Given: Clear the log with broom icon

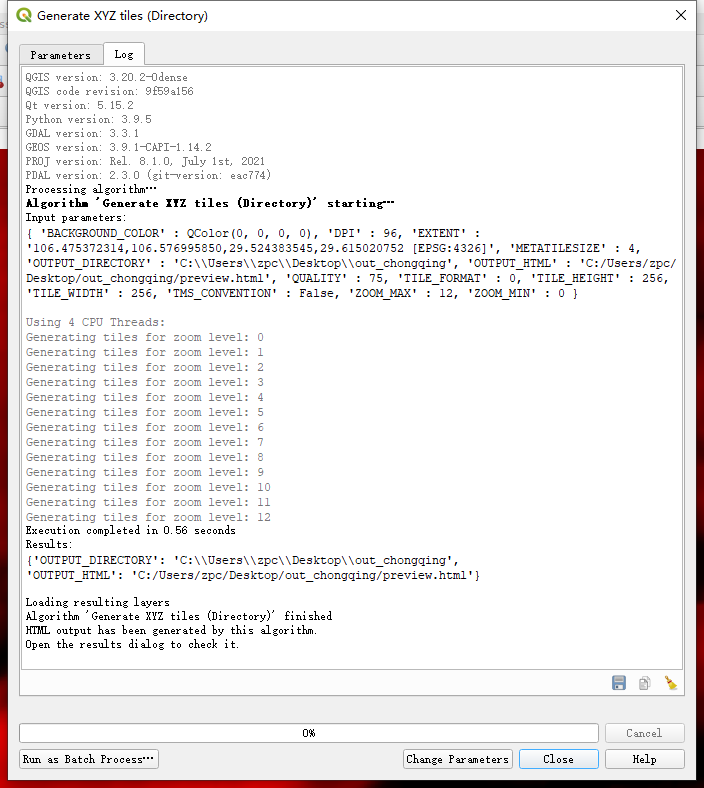Looking at the screenshot, I should (670, 683).
